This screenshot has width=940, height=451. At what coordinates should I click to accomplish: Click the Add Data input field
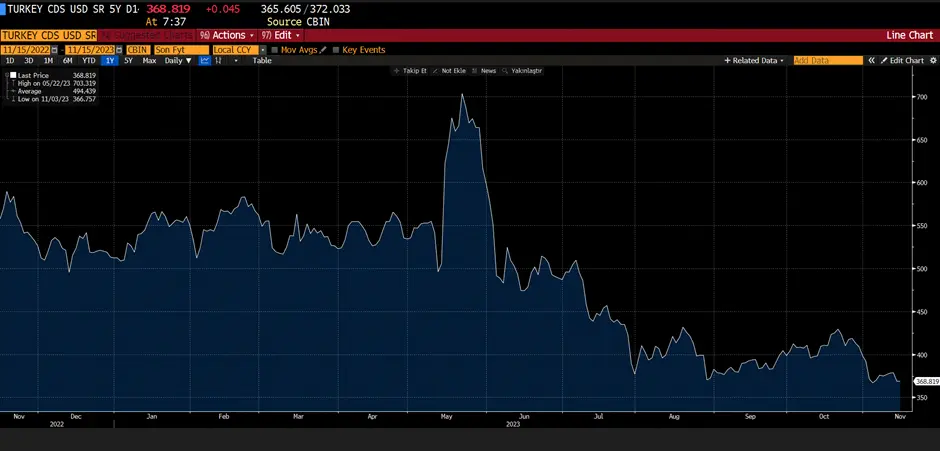point(828,61)
